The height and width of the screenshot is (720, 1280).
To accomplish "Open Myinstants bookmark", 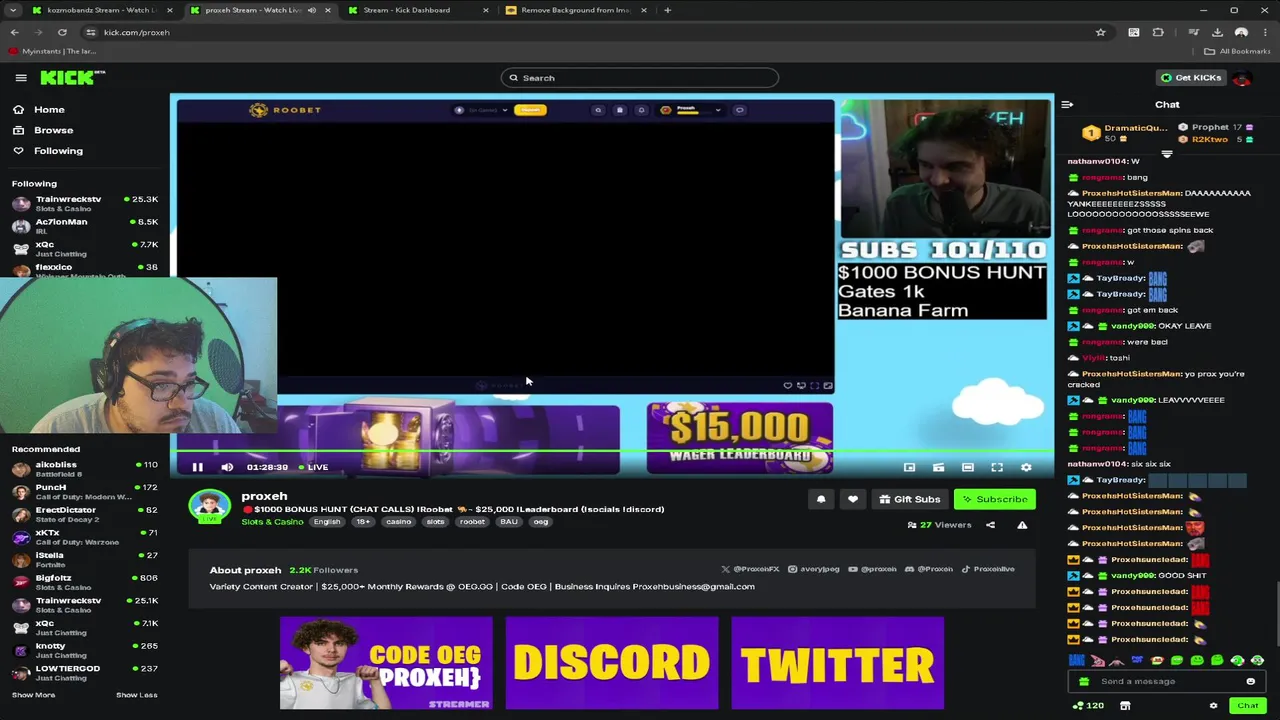I will click(x=53, y=51).
